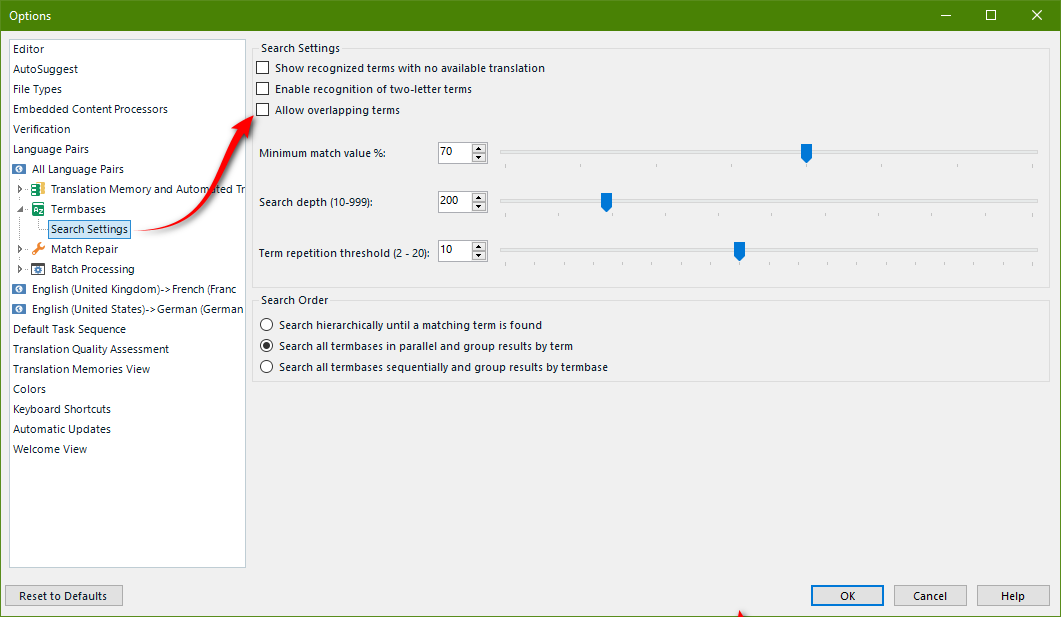Check the Allow overlapping terms box
The image size is (1061, 617).
[x=263, y=110]
